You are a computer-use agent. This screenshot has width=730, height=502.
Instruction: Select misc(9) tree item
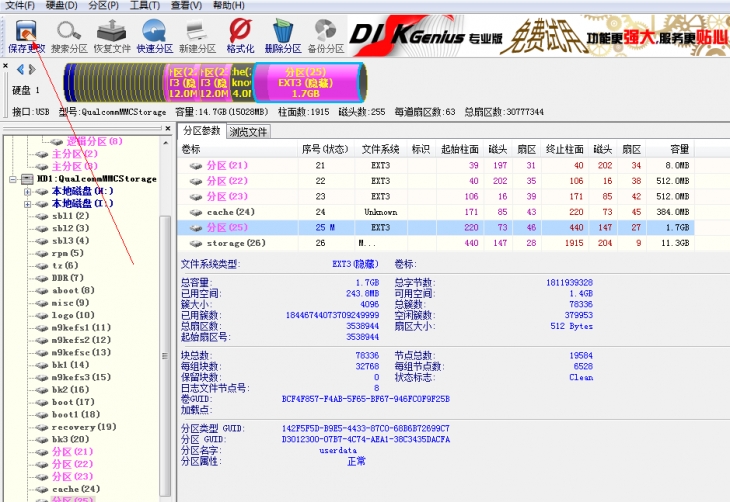coord(70,303)
